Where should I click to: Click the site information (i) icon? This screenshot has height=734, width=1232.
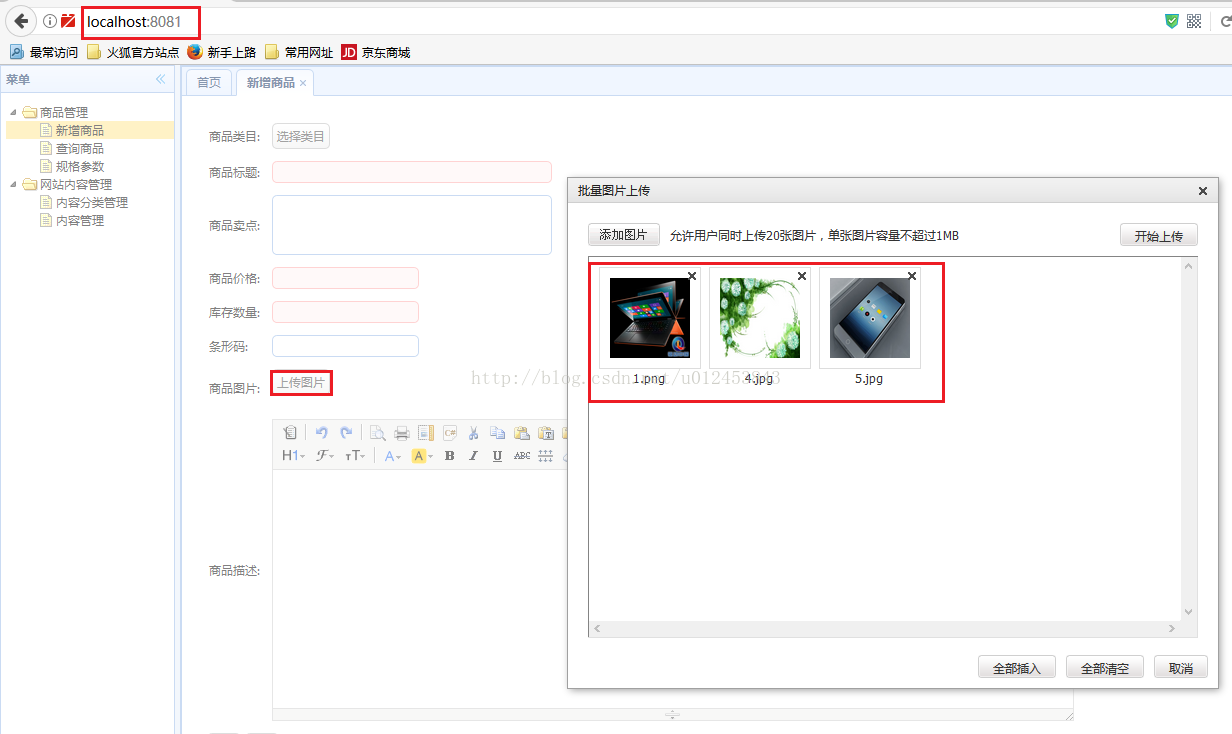(49, 21)
